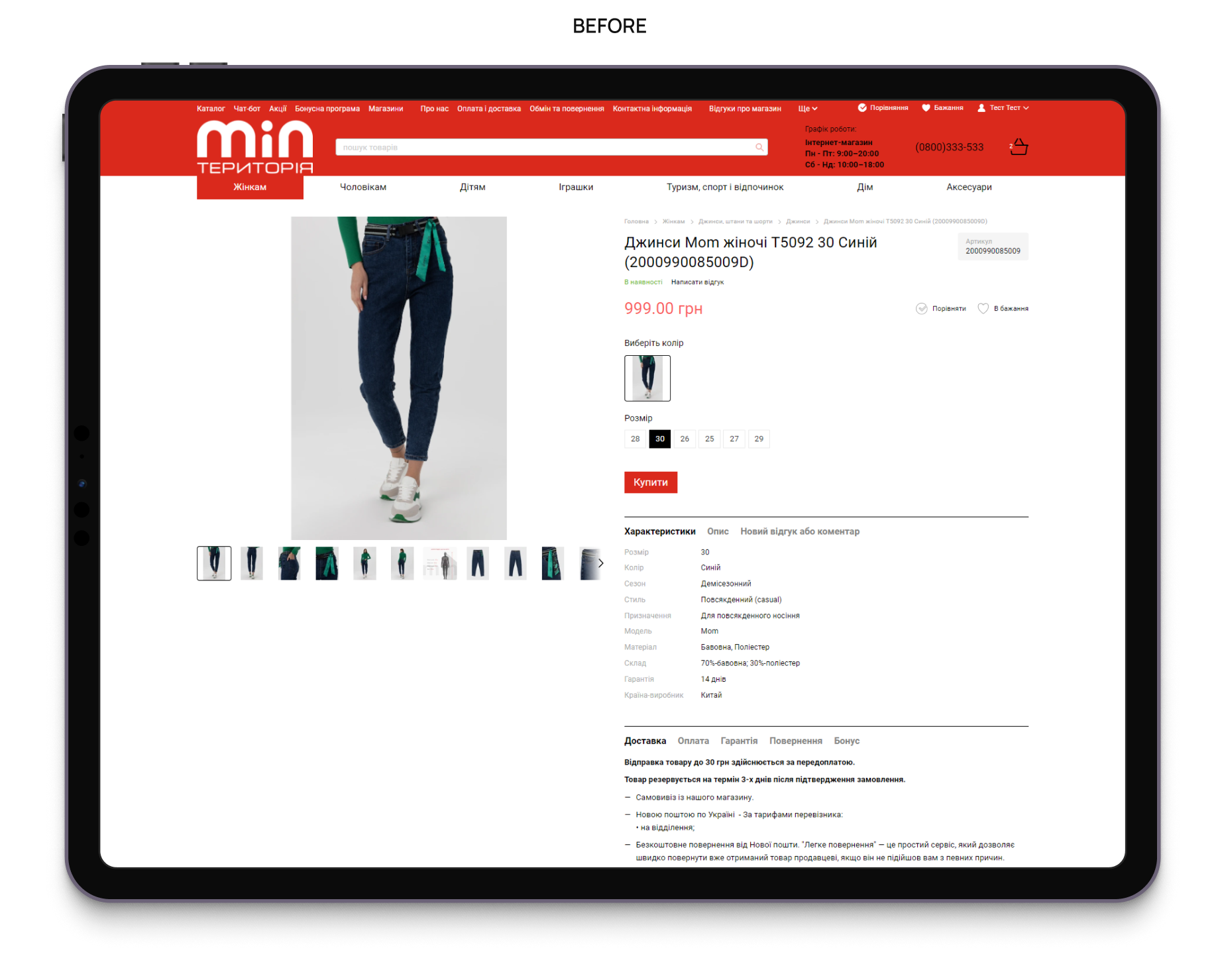Click the Порівняти compare icon near price

pyautogui.click(x=921, y=308)
